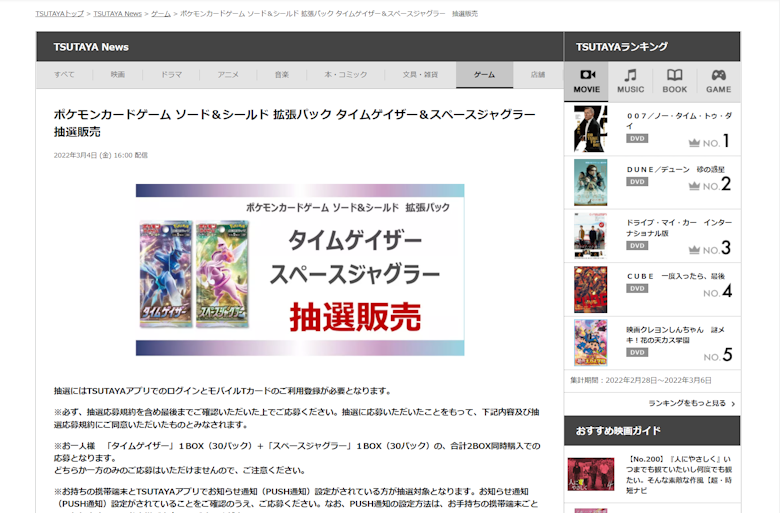Click the crown icon beside NO.1
780x513 pixels.
(x=694, y=143)
